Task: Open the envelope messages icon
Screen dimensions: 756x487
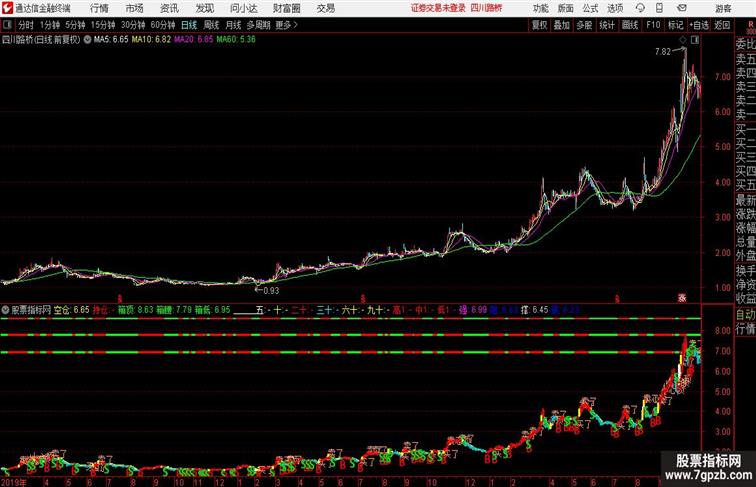Action: point(682,8)
